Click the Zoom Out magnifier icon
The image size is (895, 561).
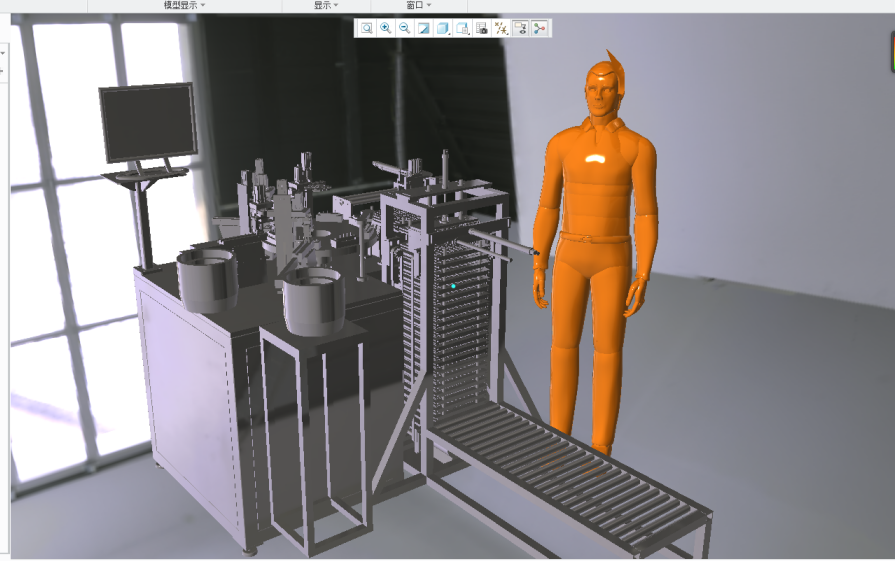(405, 28)
